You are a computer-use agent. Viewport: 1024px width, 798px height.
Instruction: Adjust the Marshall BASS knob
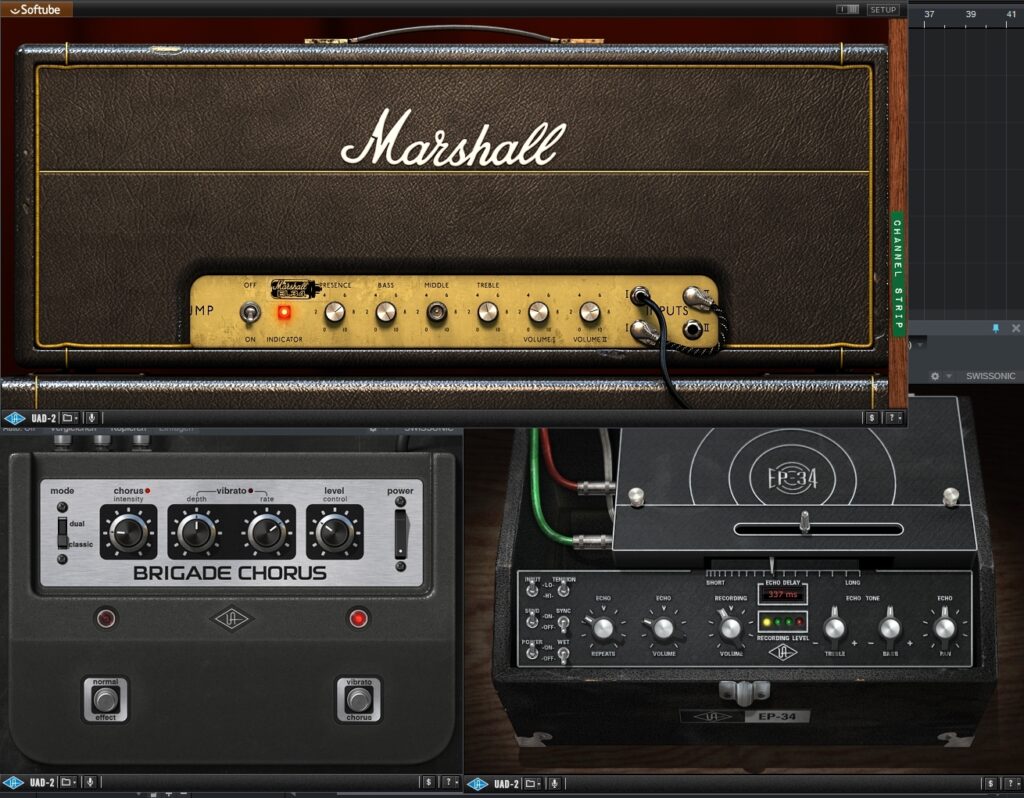tap(386, 312)
